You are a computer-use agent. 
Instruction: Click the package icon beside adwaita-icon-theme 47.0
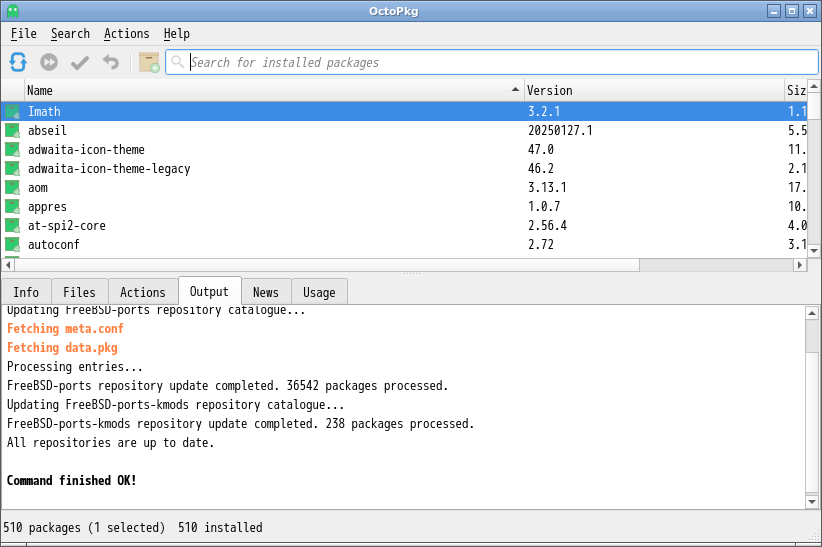(13, 149)
